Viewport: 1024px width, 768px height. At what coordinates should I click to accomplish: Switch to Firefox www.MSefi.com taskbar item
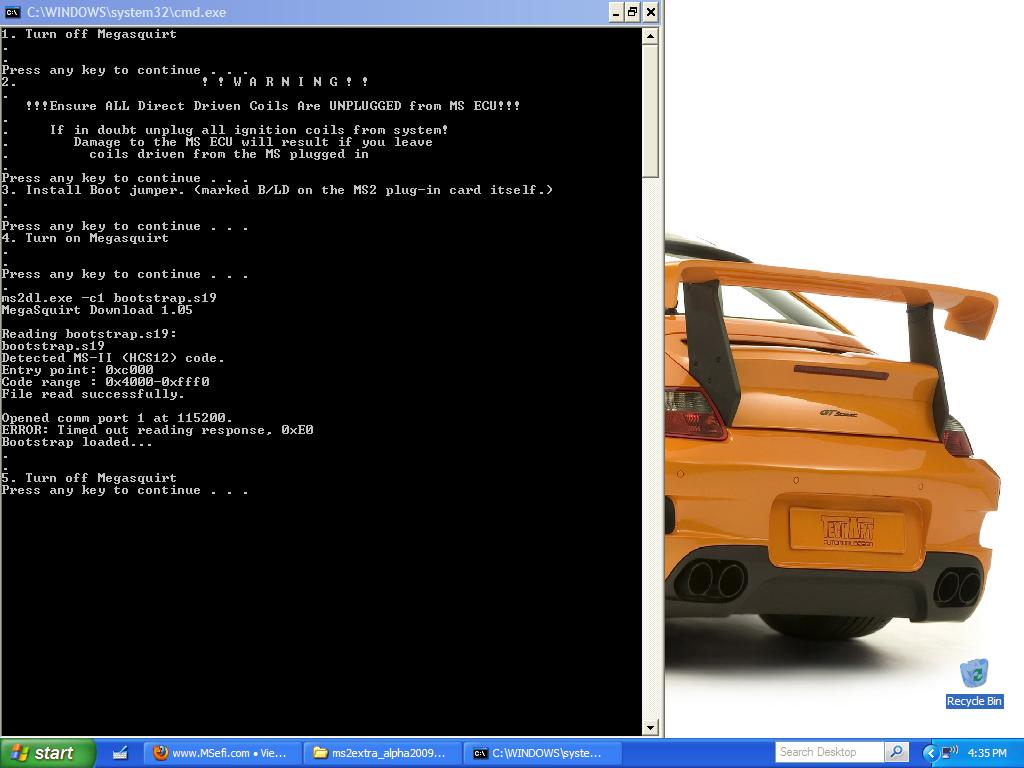tap(222, 753)
